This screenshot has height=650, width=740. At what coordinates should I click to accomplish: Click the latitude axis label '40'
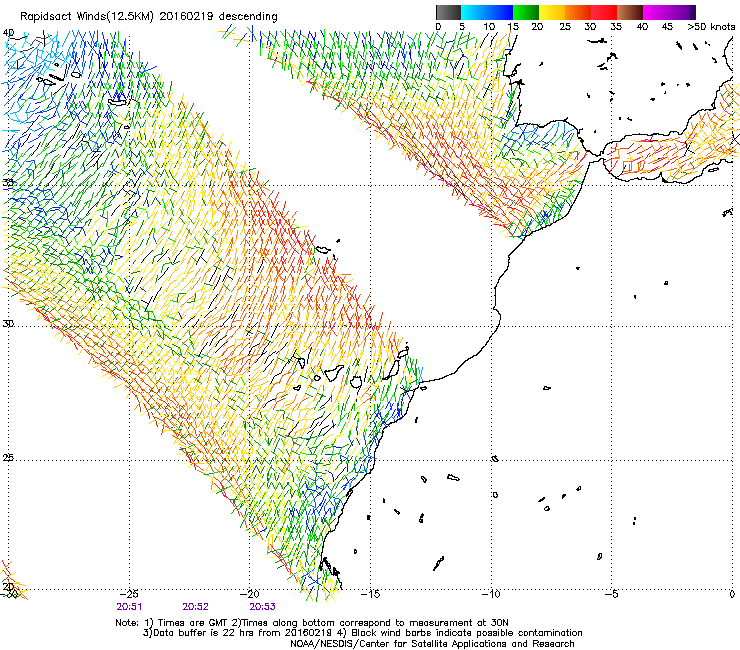8,33
